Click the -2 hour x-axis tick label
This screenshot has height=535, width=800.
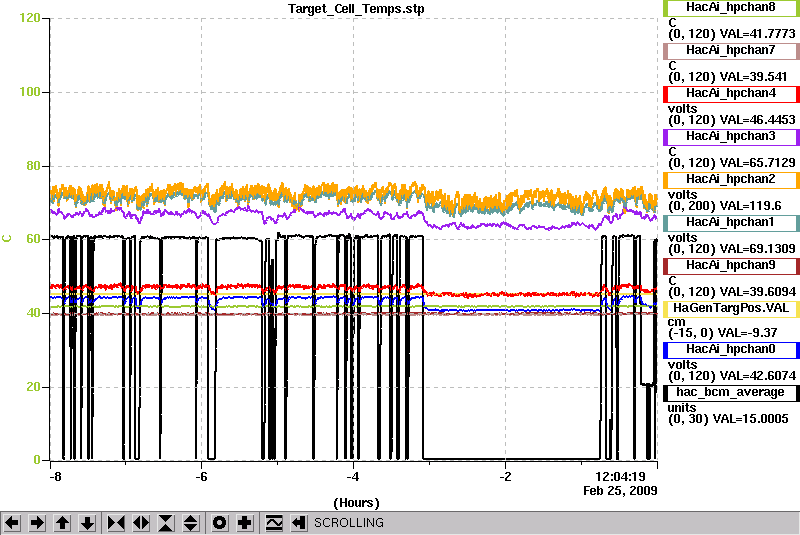(505, 477)
